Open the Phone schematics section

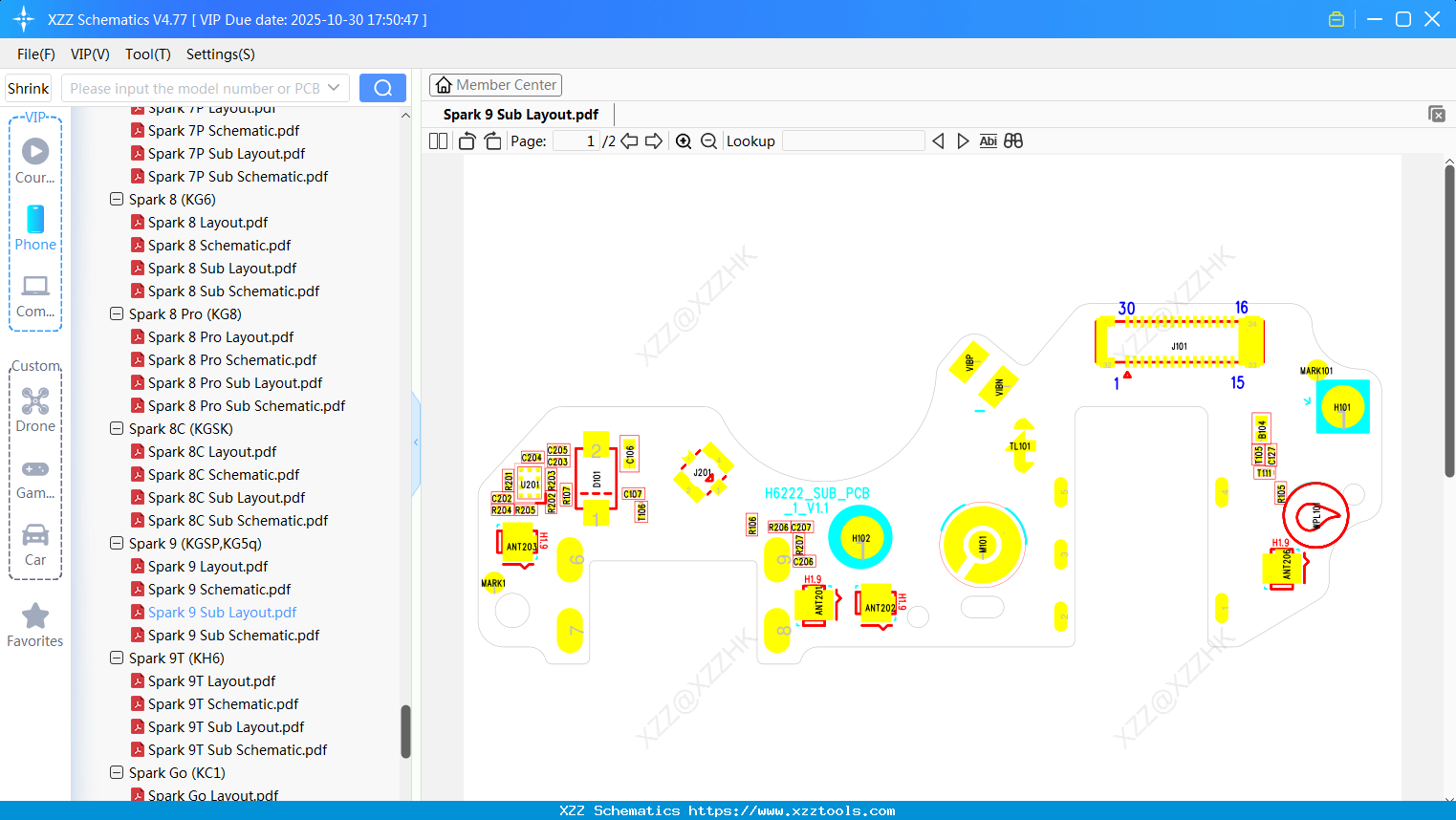35,227
